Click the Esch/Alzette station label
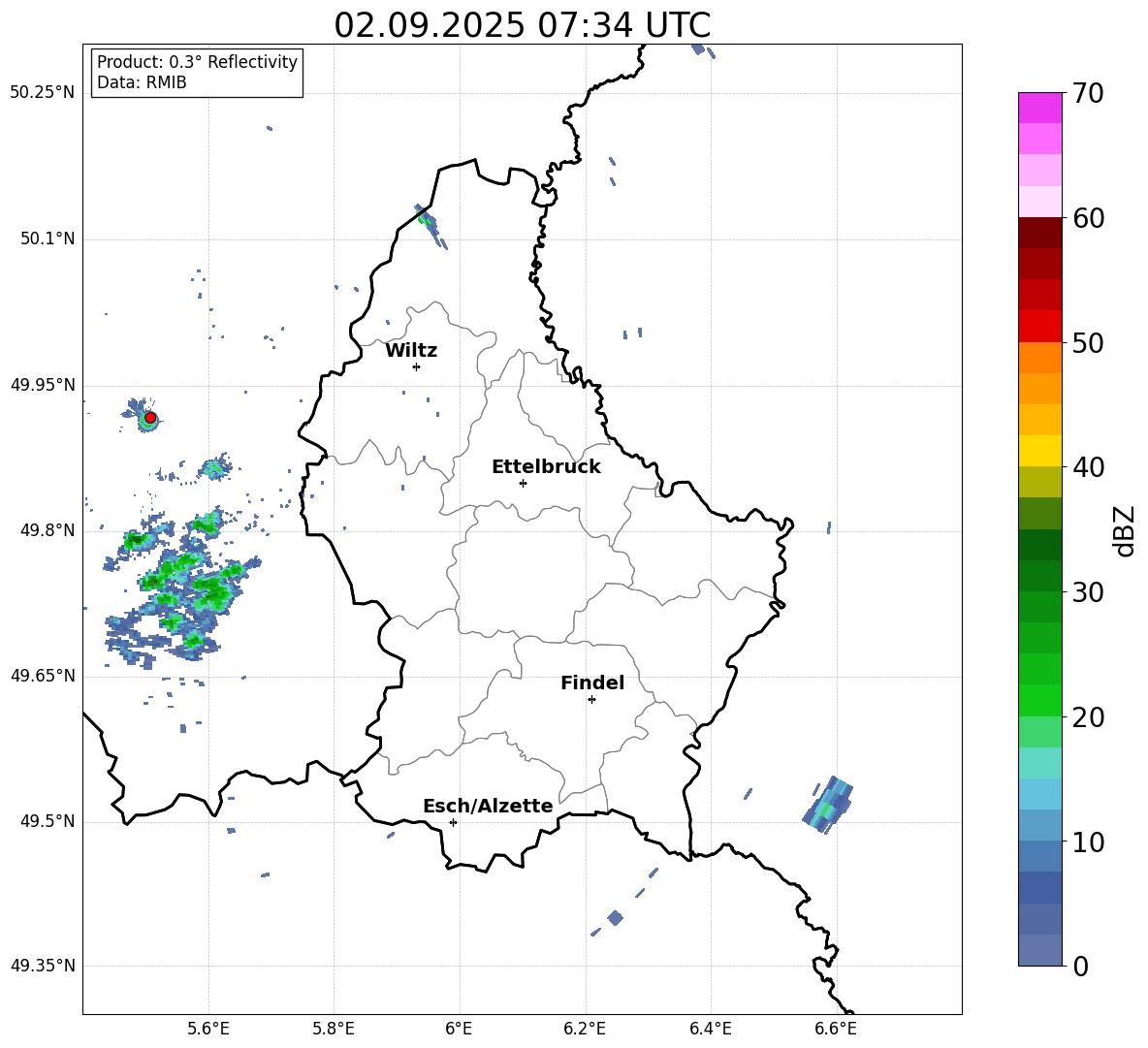Screen dimensions: 1148x1048 point(488,806)
